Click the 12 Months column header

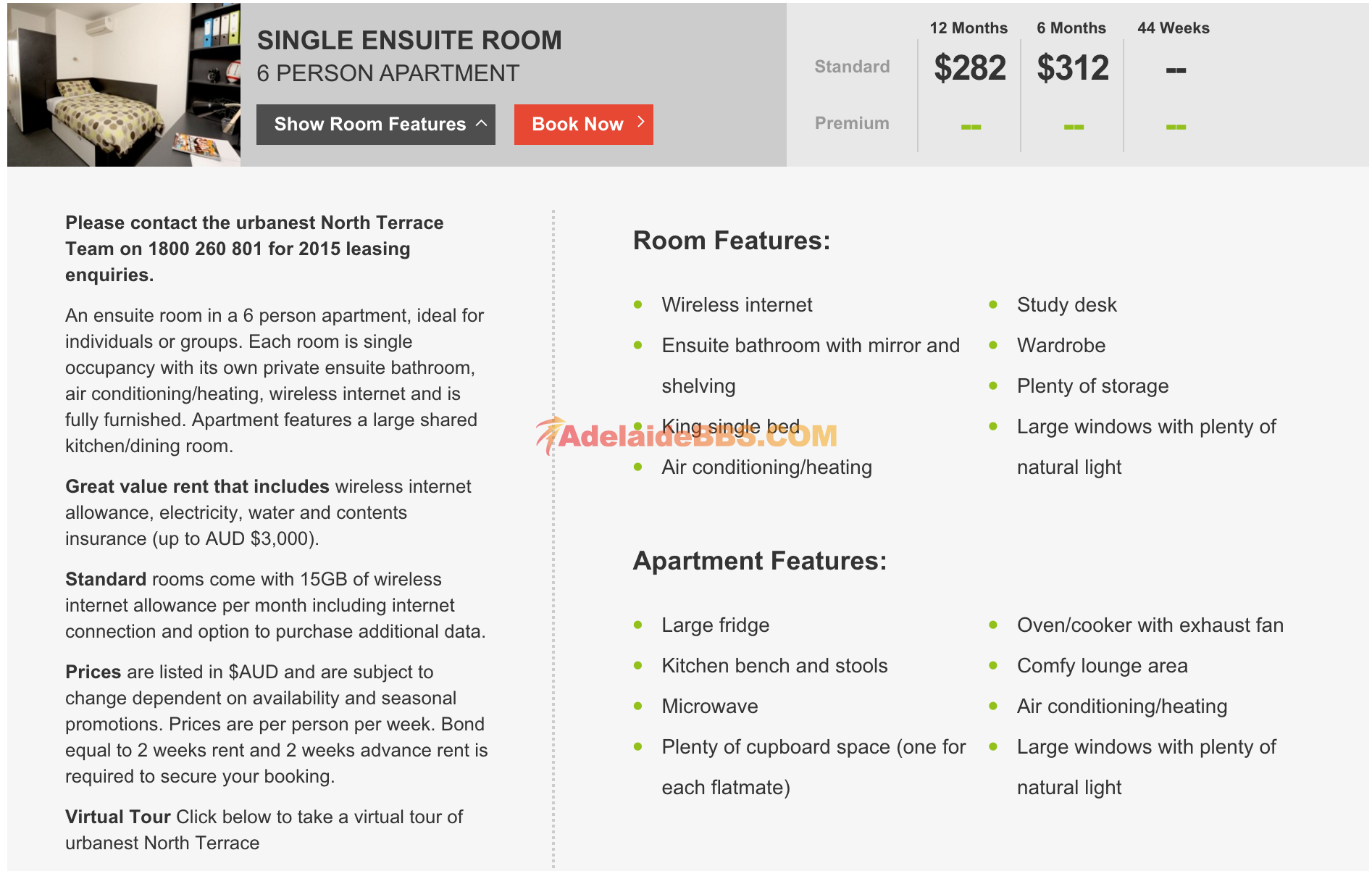[x=969, y=28]
